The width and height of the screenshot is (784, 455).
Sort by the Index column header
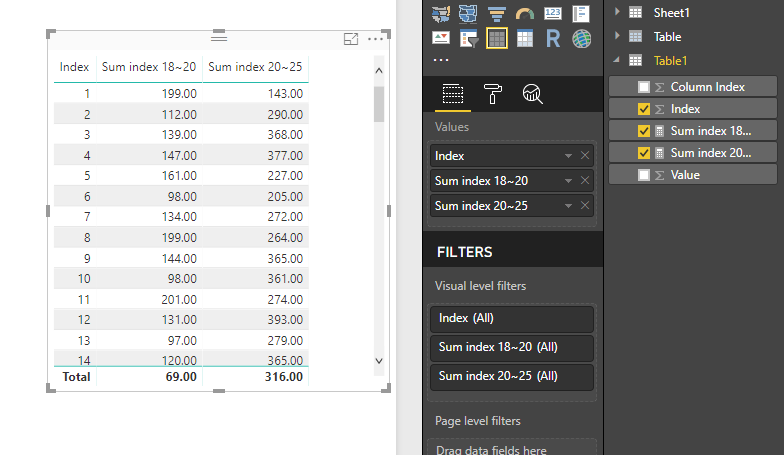point(74,67)
